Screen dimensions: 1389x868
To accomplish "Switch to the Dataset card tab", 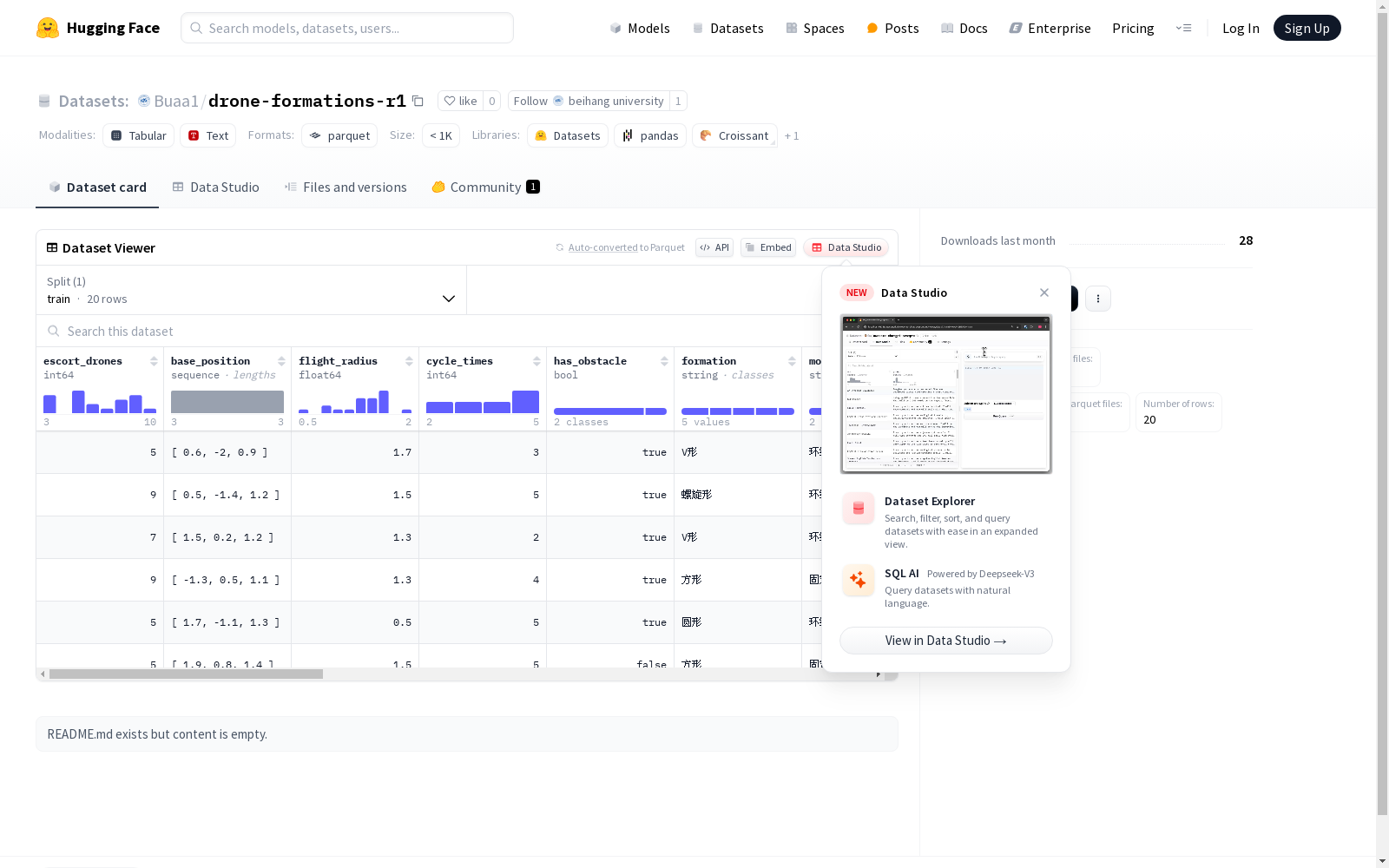I will (97, 187).
